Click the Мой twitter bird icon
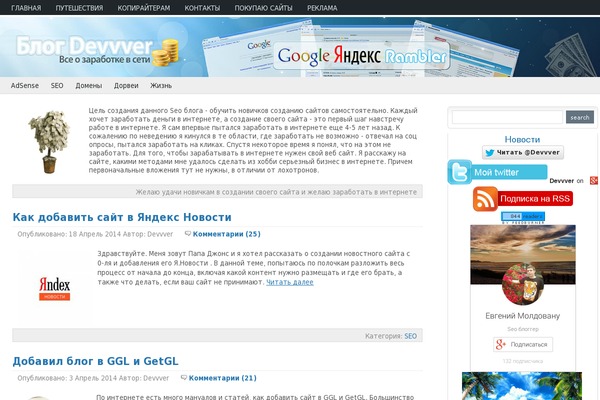Image resolution: width=600 pixels, height=400 pixels. point(460,172)
